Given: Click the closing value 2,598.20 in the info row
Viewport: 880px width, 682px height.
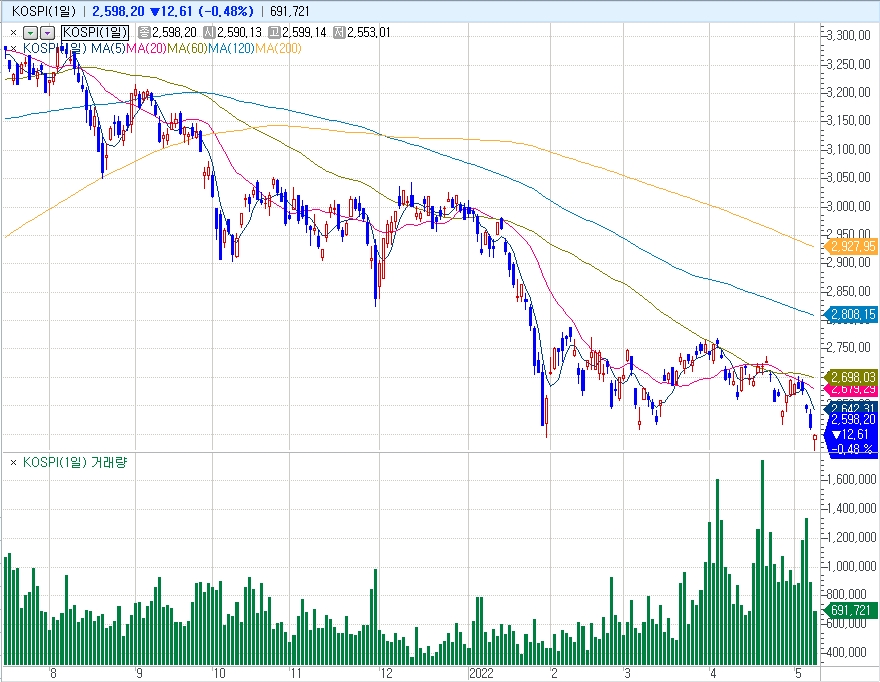Looking at the screenshot, I should (175, 33).
